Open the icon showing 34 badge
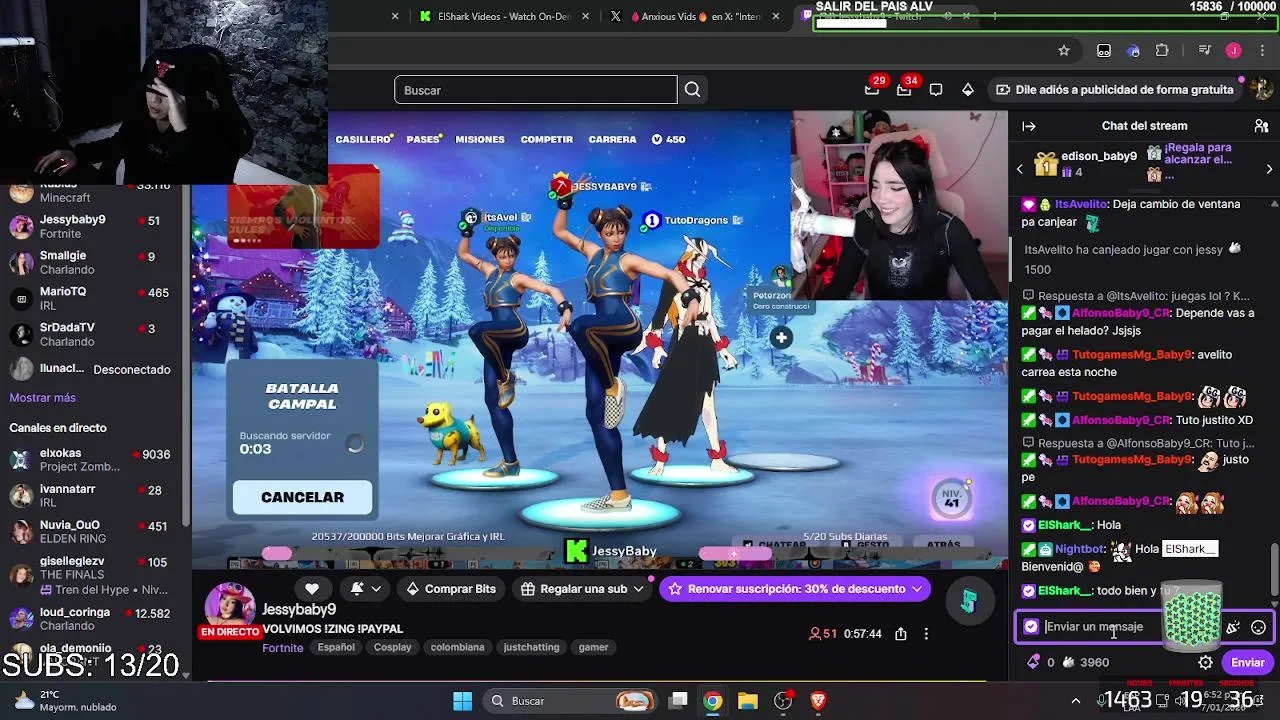 tap(904, 89)
